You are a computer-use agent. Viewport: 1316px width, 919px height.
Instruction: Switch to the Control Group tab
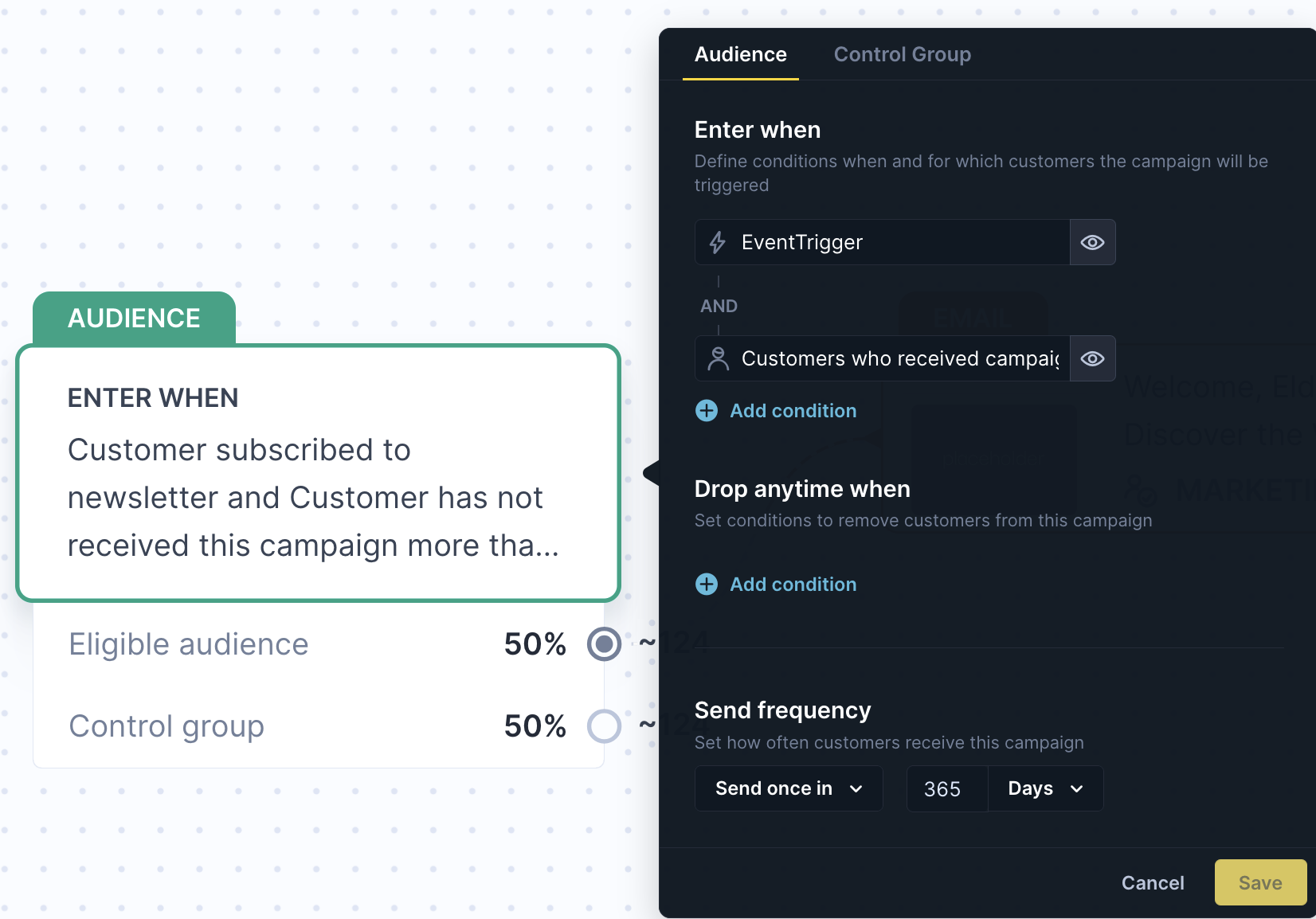pos(902,54)
